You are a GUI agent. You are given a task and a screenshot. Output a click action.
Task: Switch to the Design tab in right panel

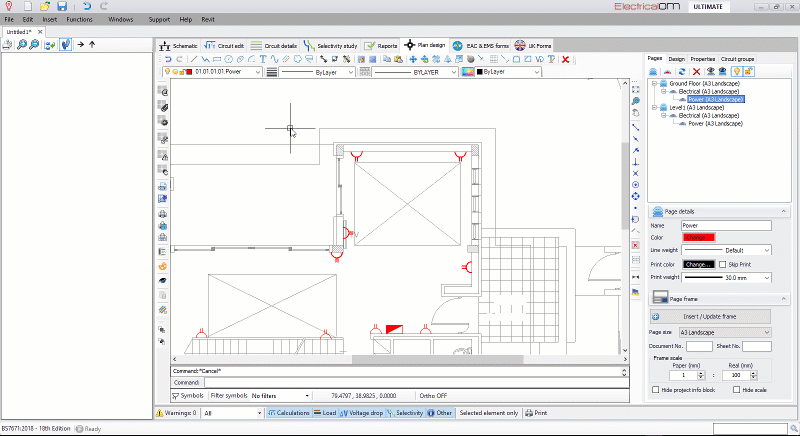[677, 59]
